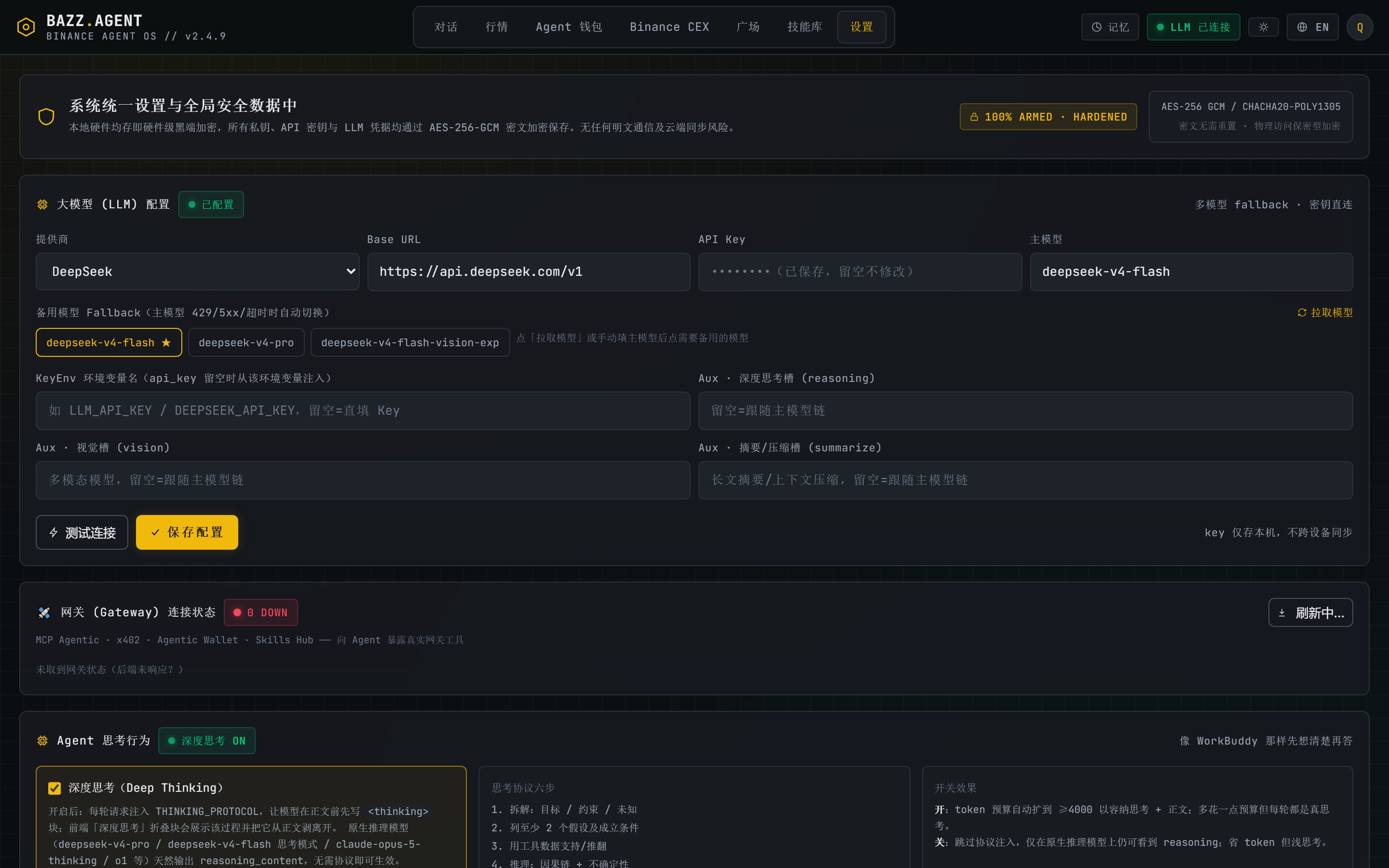1389x868 pixels.
Task: Switch to the 广场 tab
Action: tap(748, 27)
